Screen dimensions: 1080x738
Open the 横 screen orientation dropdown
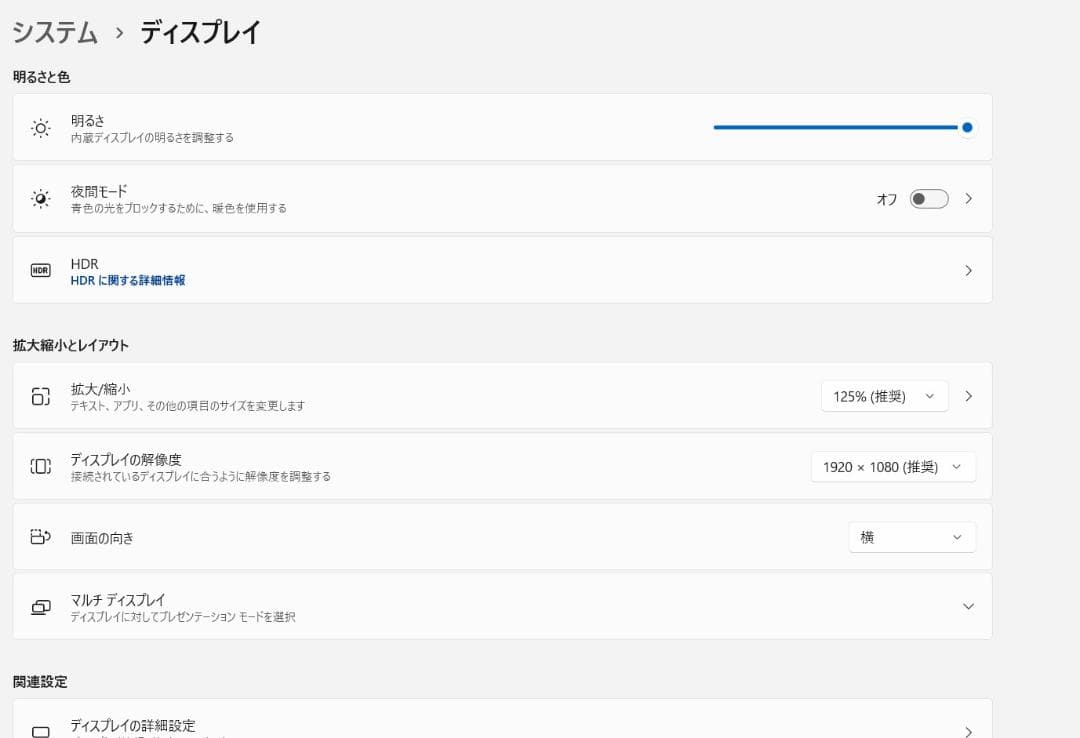click(912, 537)
